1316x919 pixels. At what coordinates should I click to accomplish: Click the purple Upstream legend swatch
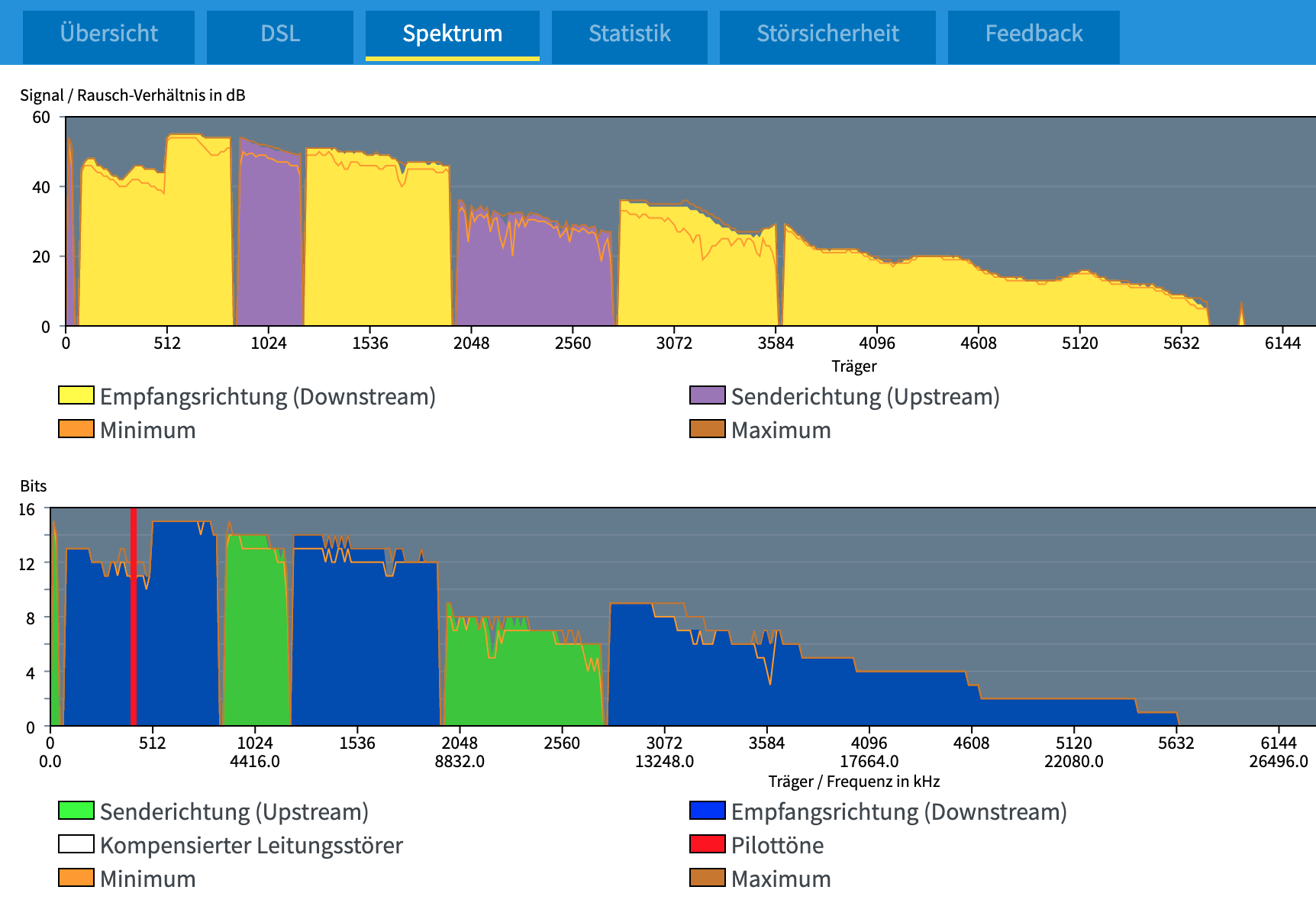(x=708, y=395)
